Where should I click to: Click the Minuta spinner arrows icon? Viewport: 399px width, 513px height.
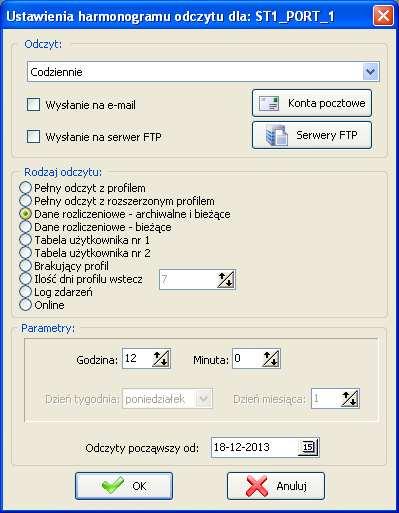(271, 359)
